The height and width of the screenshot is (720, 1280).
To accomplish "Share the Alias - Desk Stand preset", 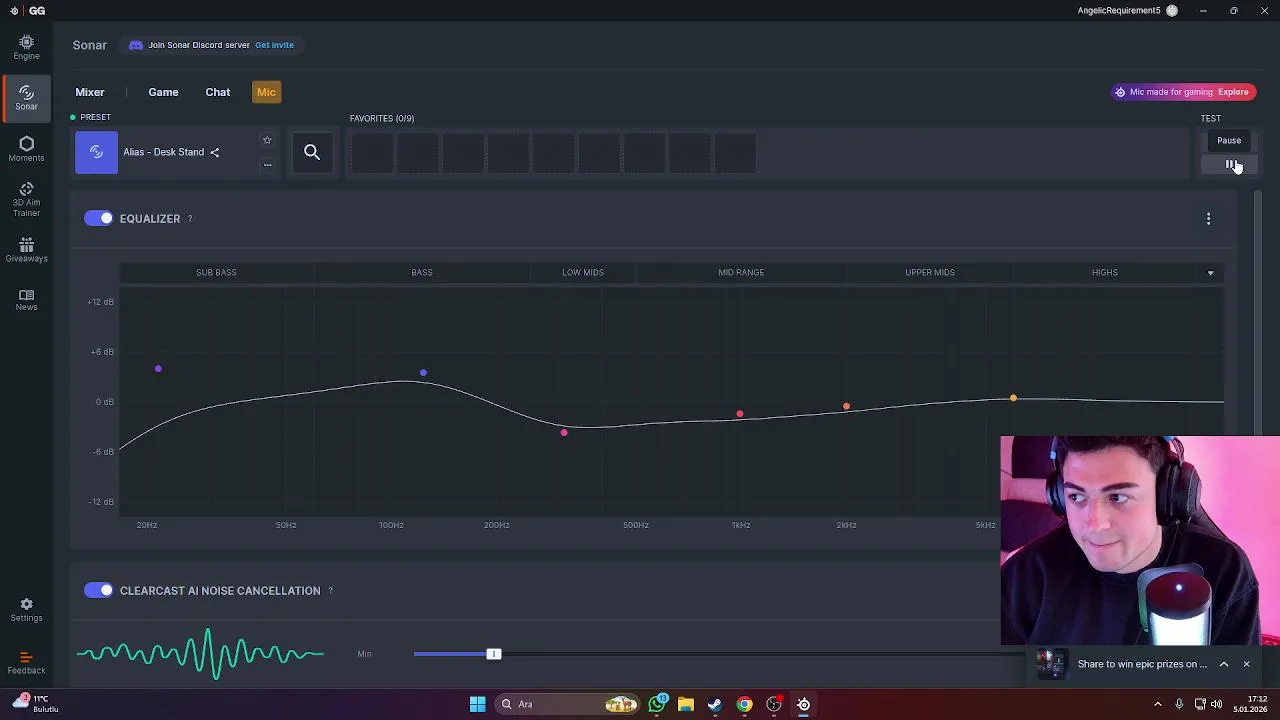I will [x=215, y=152].
